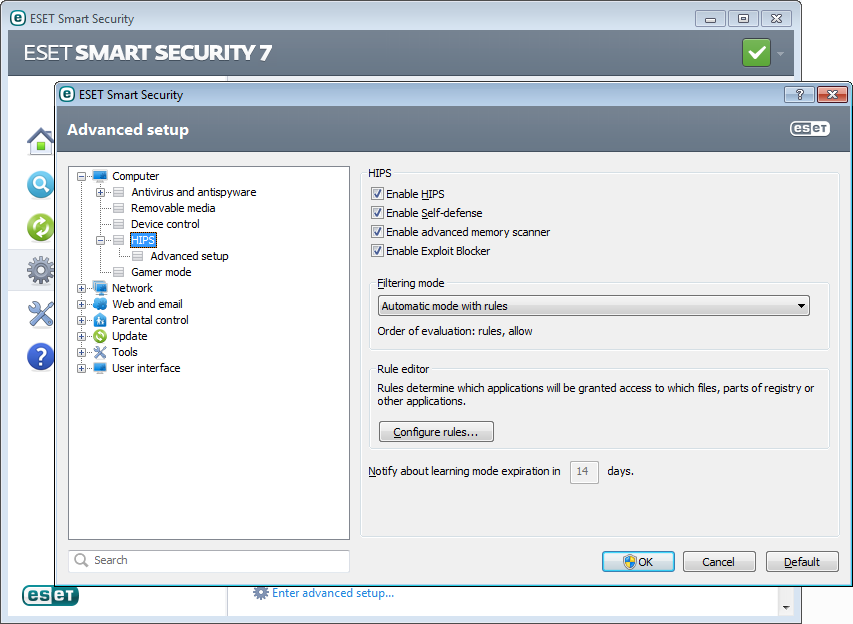Image resolution: width=853 pixels, height=624 pixels.
Task: Select the Setup gear sidebar icon
Action: click(x=40, y=271)
